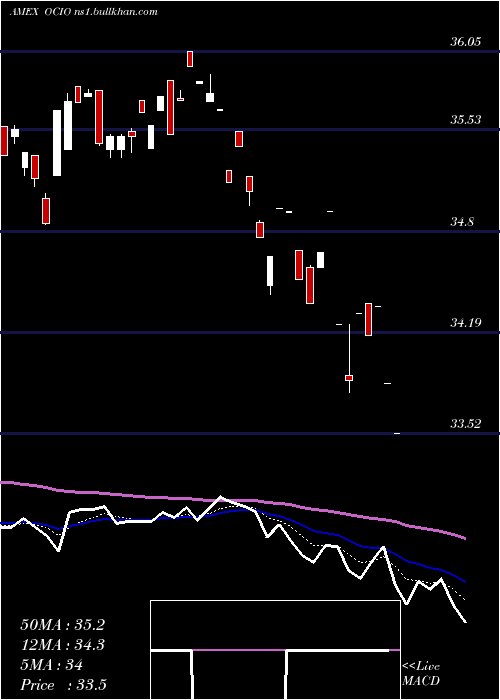Click the 50MA : 35.2 readout
500x700 pixels.
(62, 625)
